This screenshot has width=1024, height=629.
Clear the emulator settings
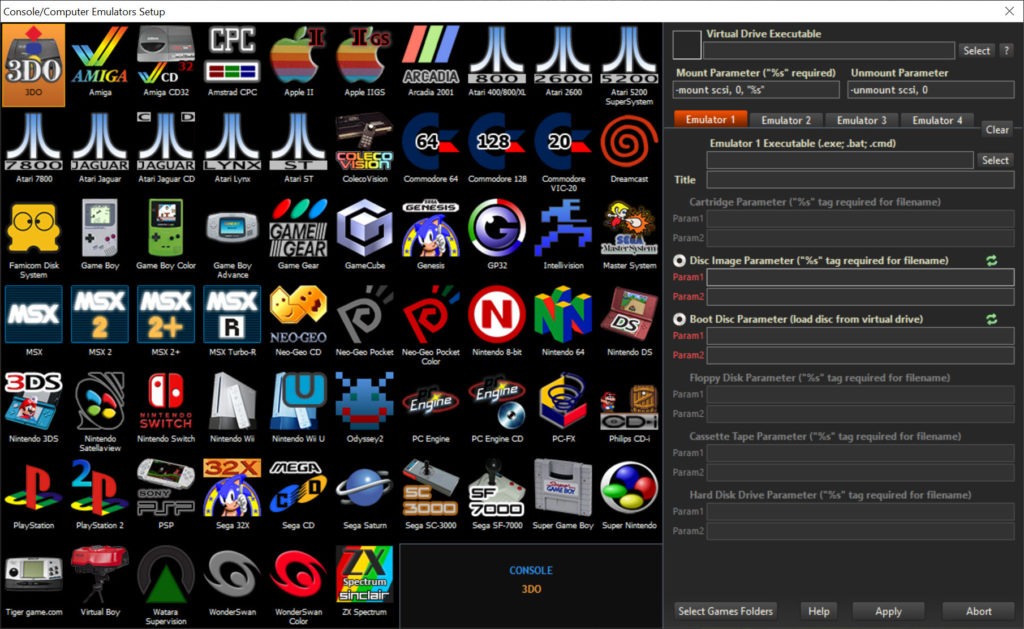click(x=997, y=129)
